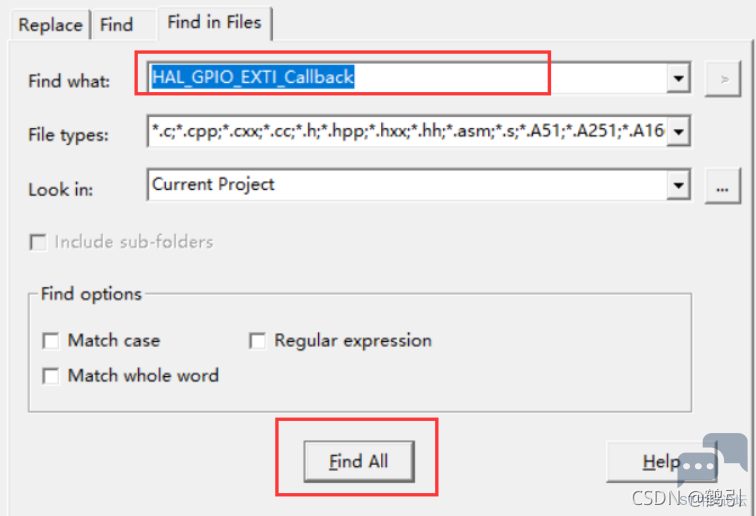Tick the Regular expression checkbox

pos(257,340)
